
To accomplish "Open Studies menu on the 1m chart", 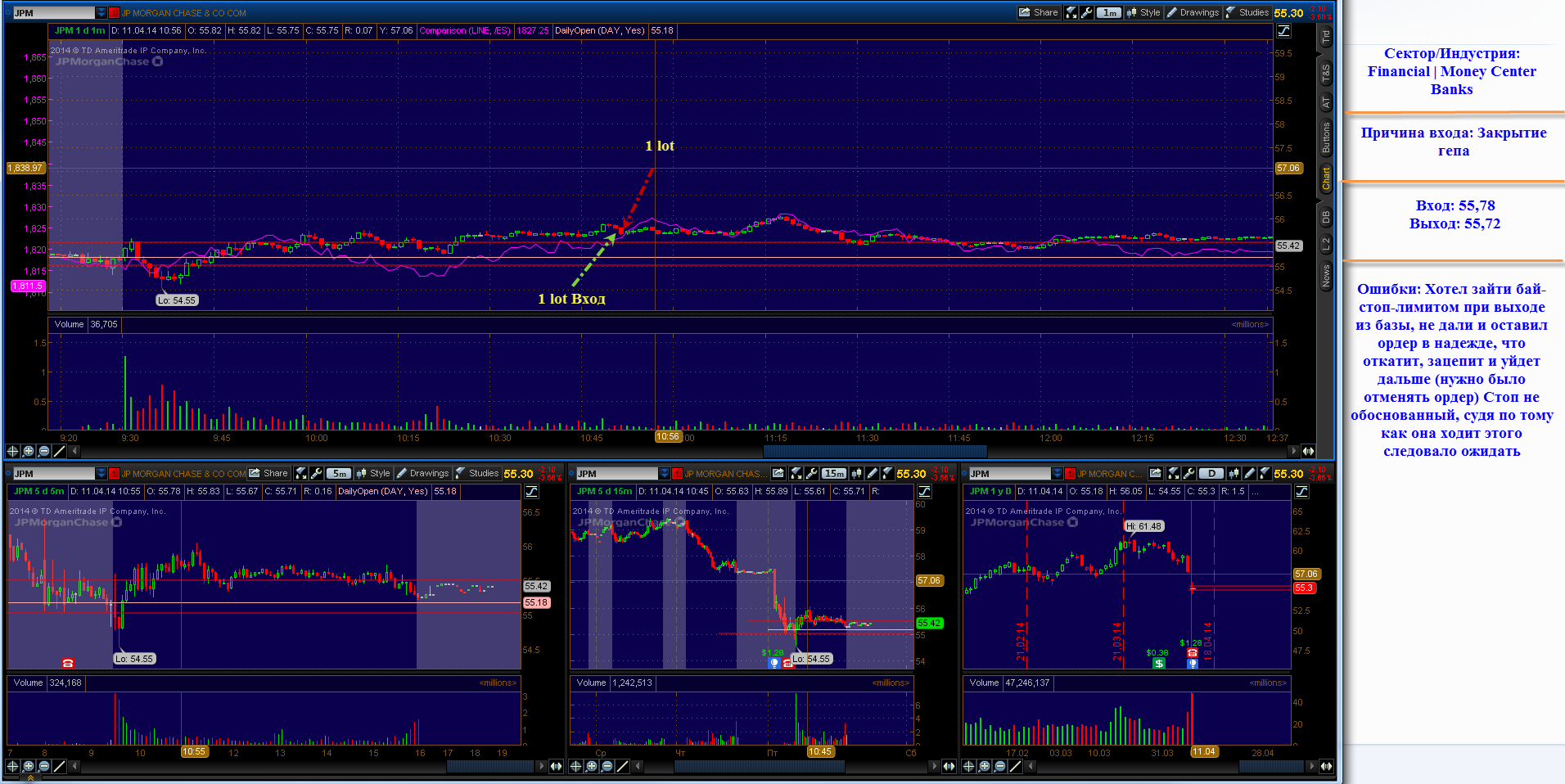I will tap(1247, 12).
